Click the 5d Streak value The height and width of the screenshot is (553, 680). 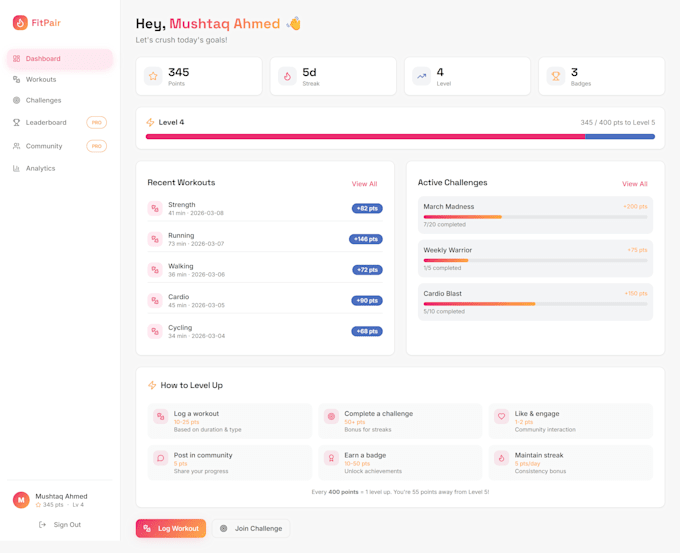[309, 72]
